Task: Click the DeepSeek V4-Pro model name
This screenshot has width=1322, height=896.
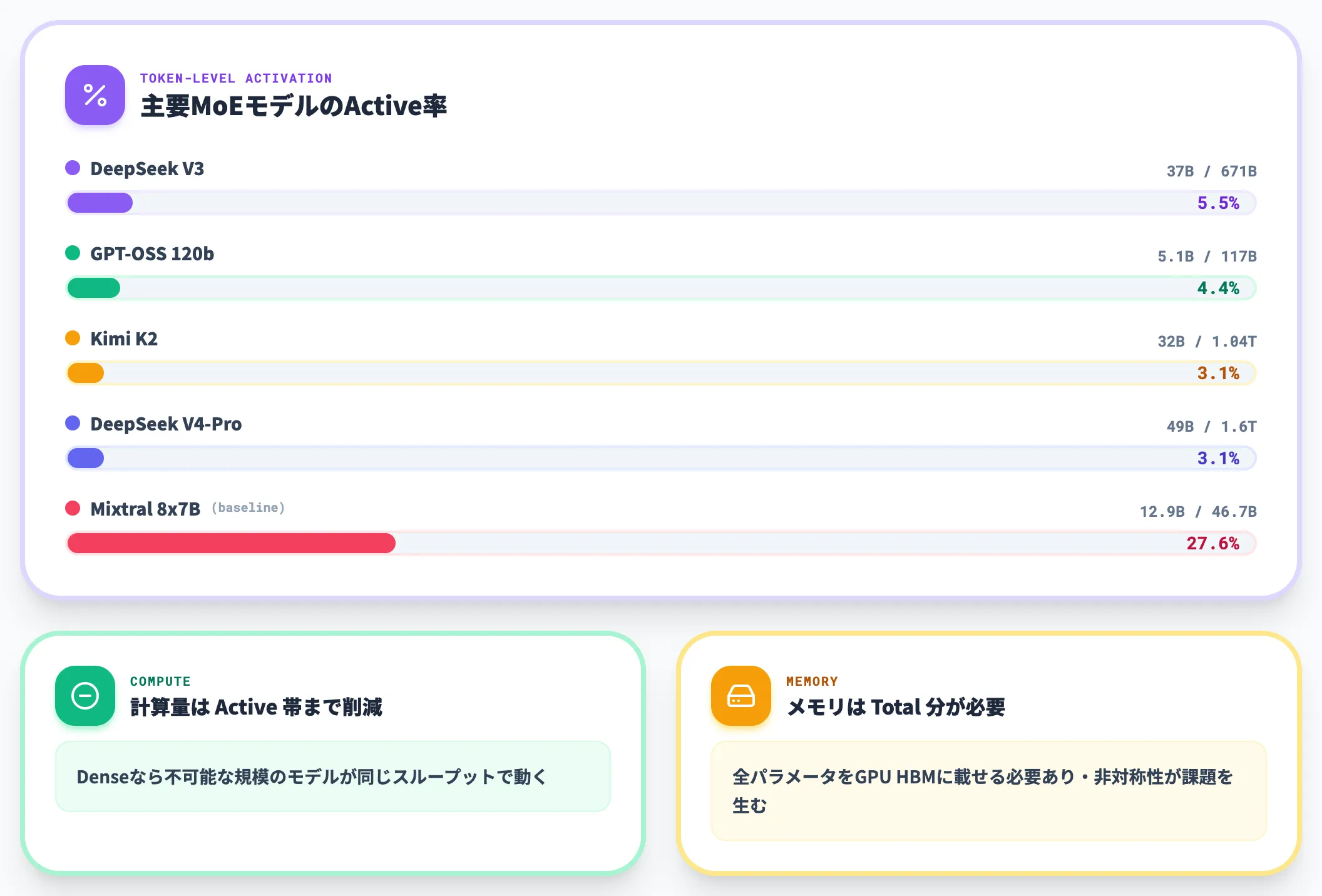Action: click(x=166, y=424)
